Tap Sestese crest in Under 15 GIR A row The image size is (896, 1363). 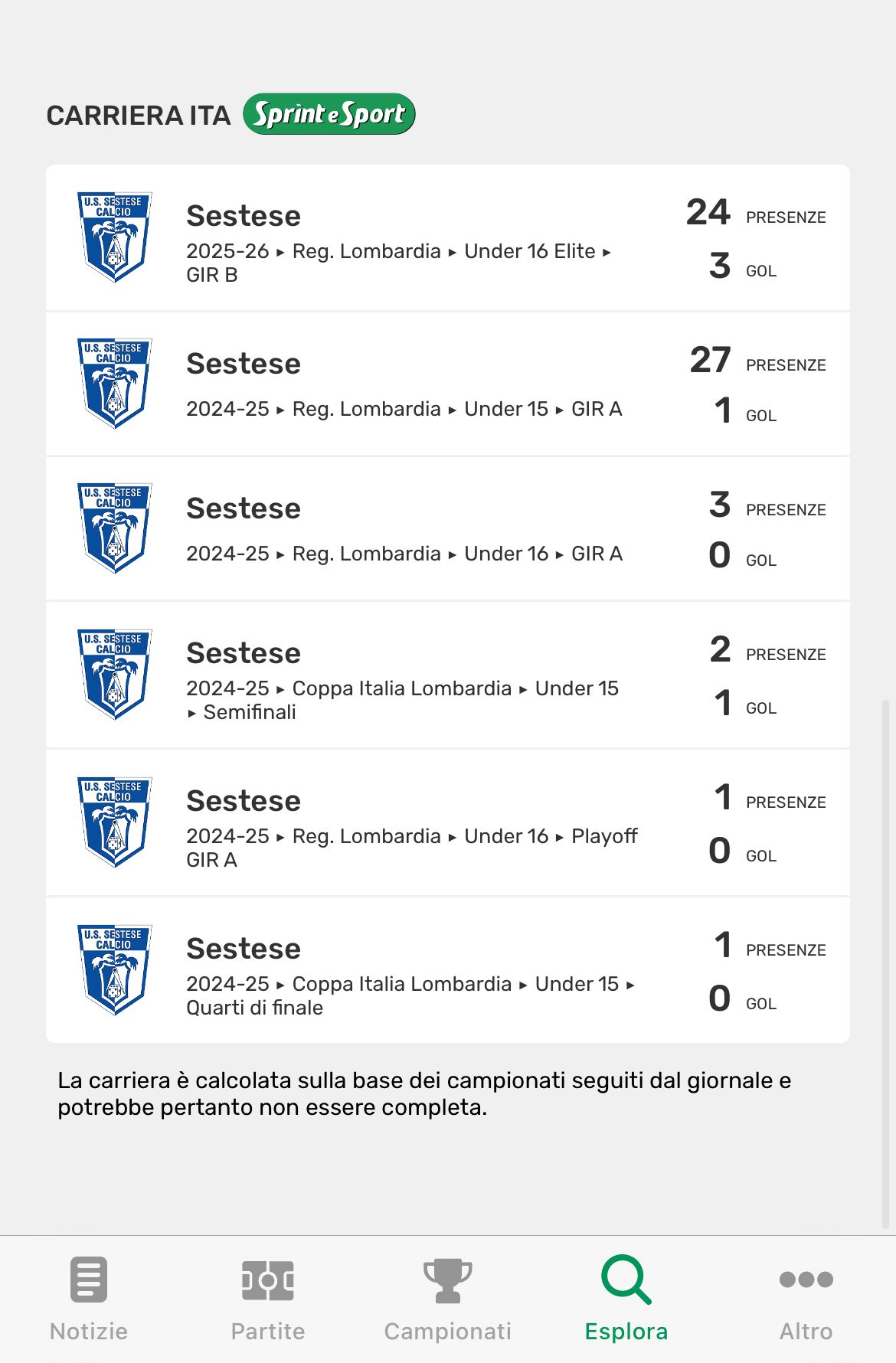coord(115,383)
